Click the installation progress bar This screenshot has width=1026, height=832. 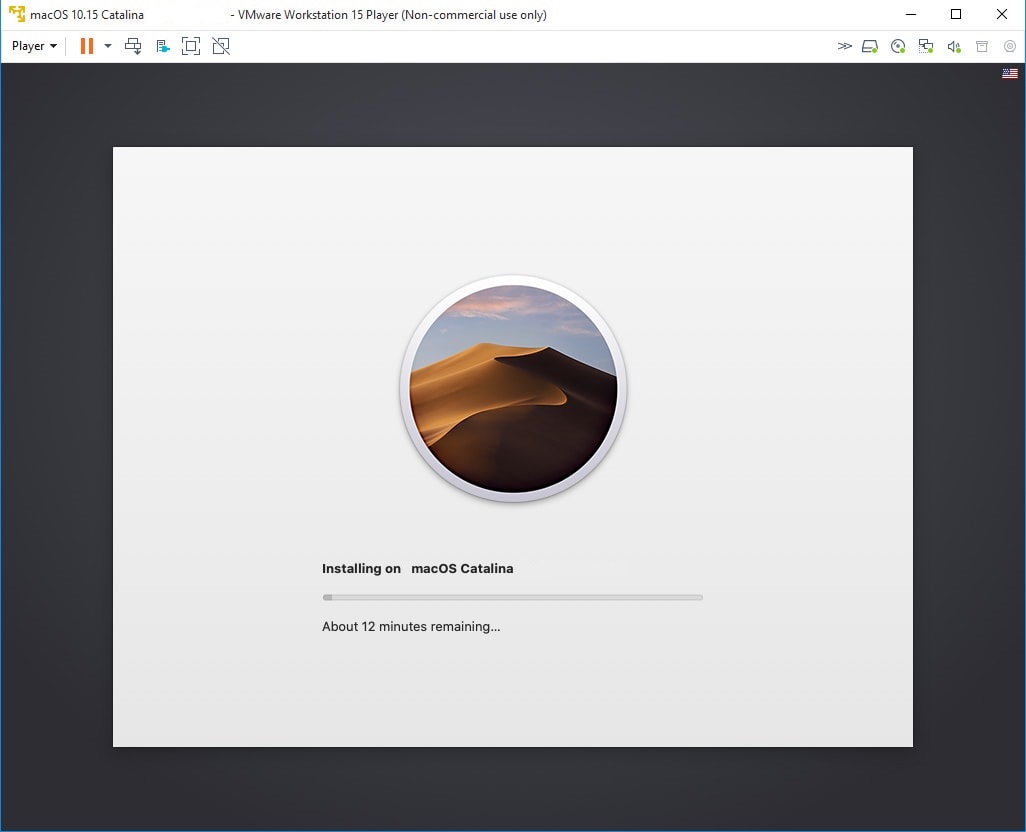tap(512, 597)
